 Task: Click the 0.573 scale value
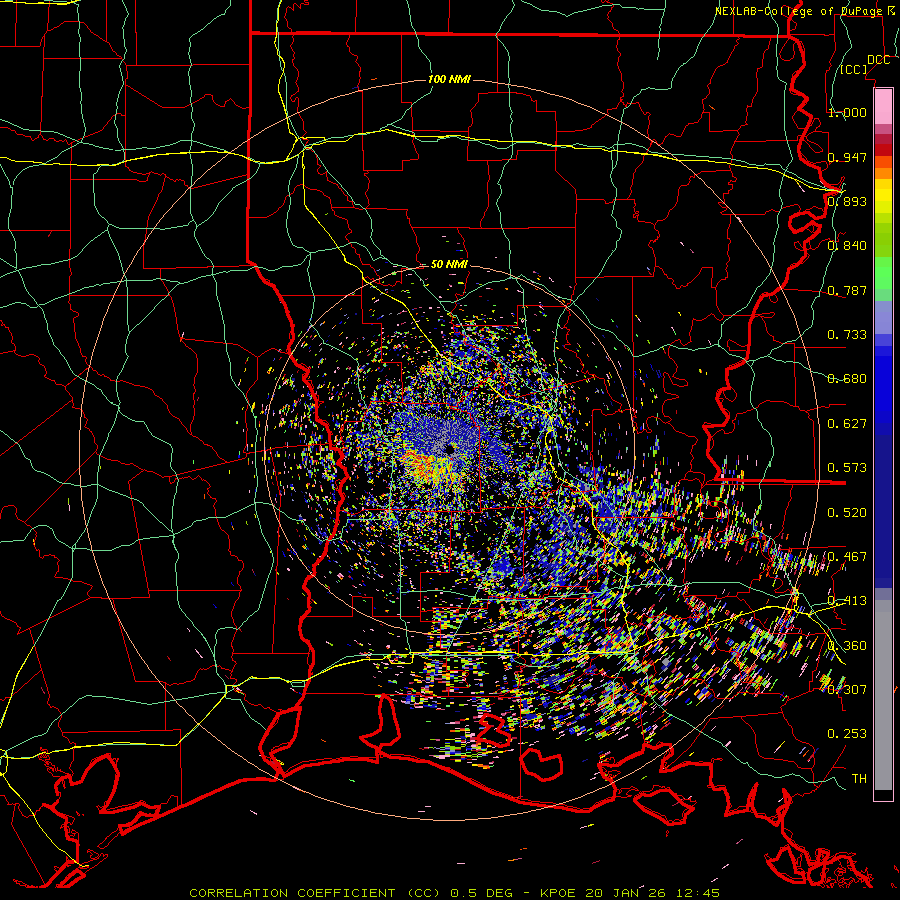pyautogui.click(x=847, y=467)
